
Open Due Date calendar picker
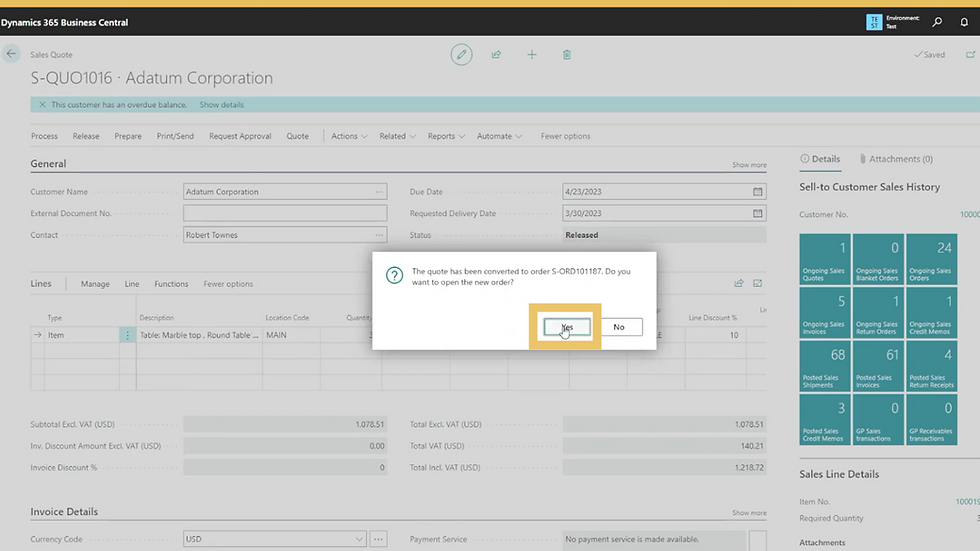[x=758, y=192]
